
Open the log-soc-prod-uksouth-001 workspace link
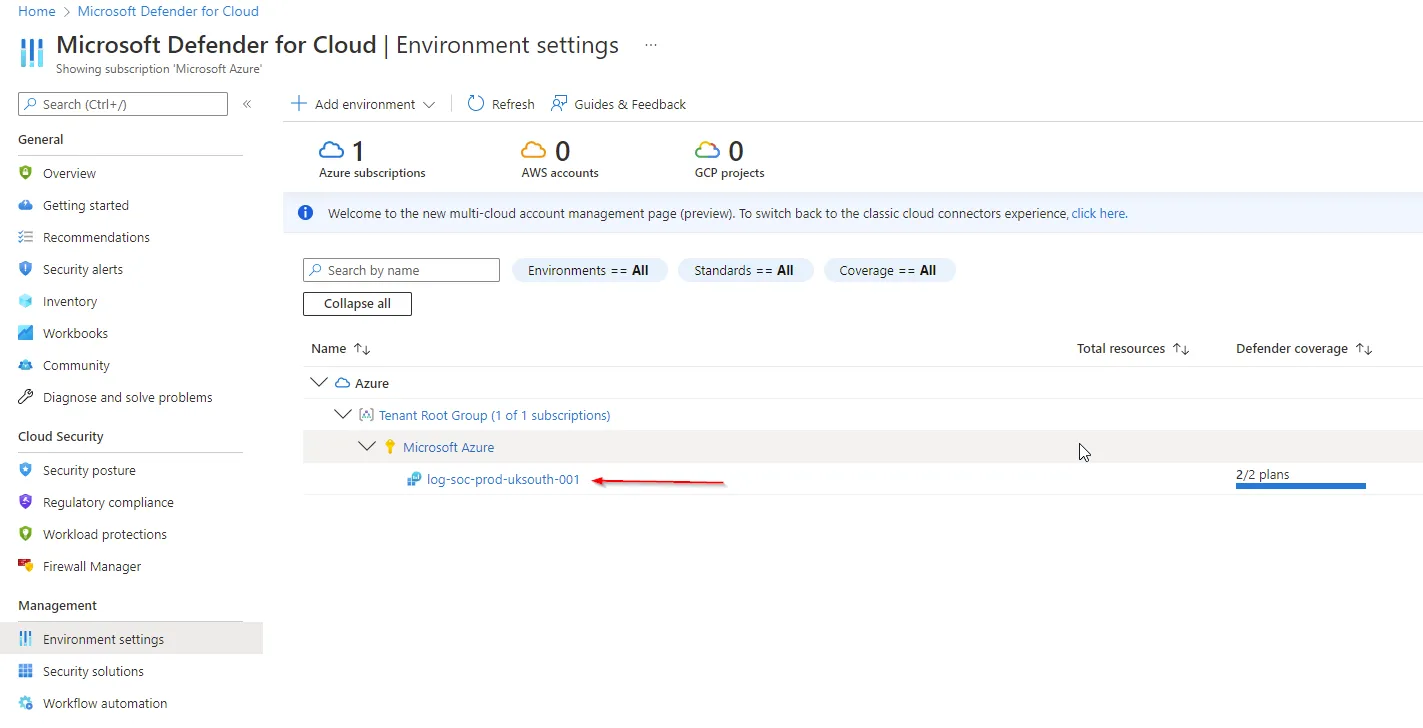pos(503,479)
